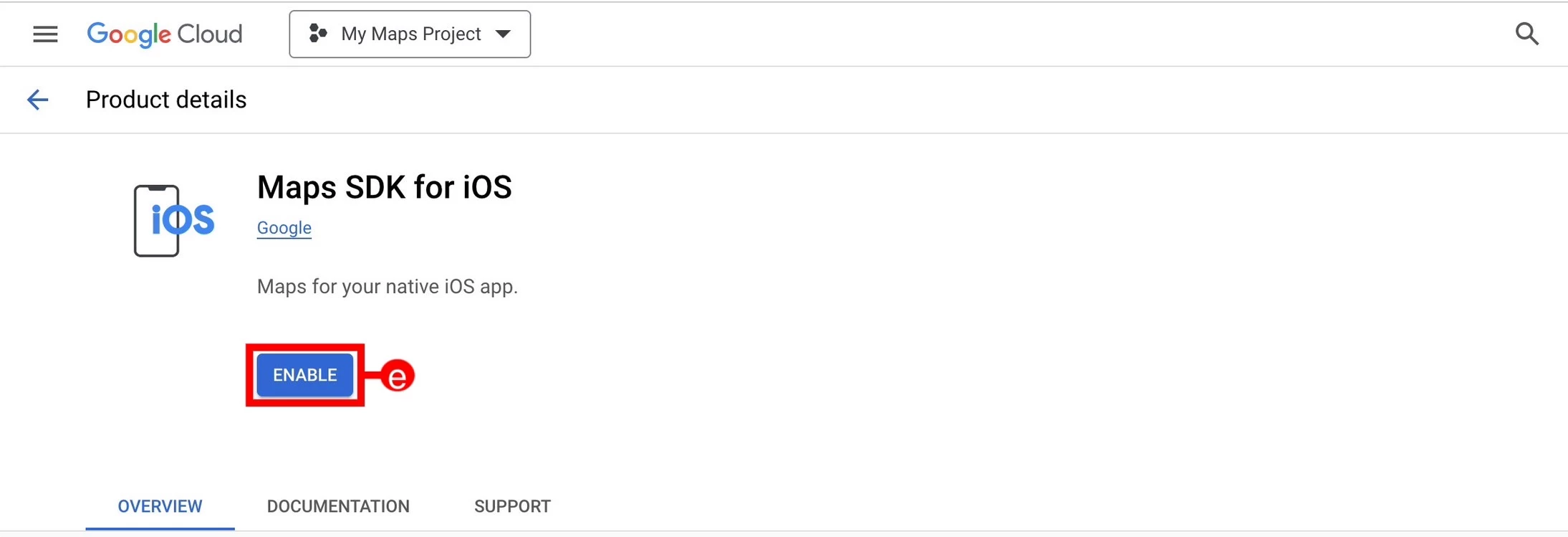The height and width of the screenshot is (537, 1568).
Task: Expand the project selector caret arrow
Action: (x=504, y=34)
